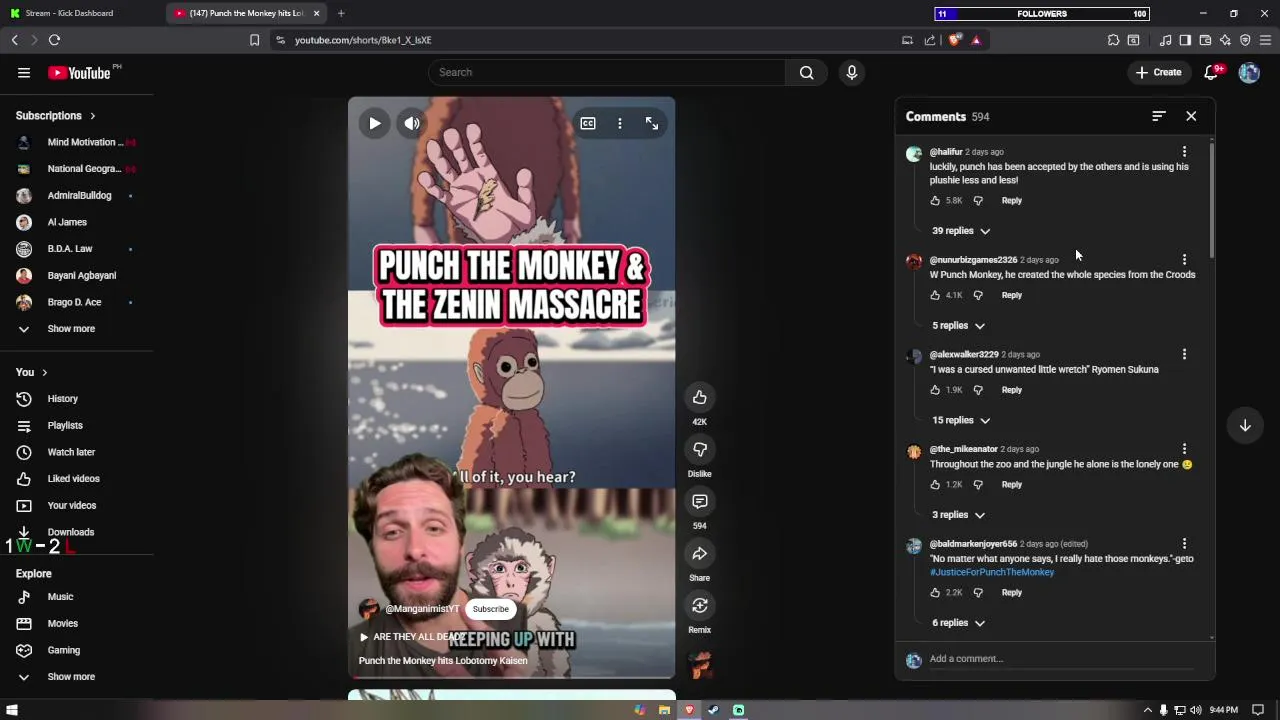
Task: Play the Shorts video
Action: coord(374,123)
